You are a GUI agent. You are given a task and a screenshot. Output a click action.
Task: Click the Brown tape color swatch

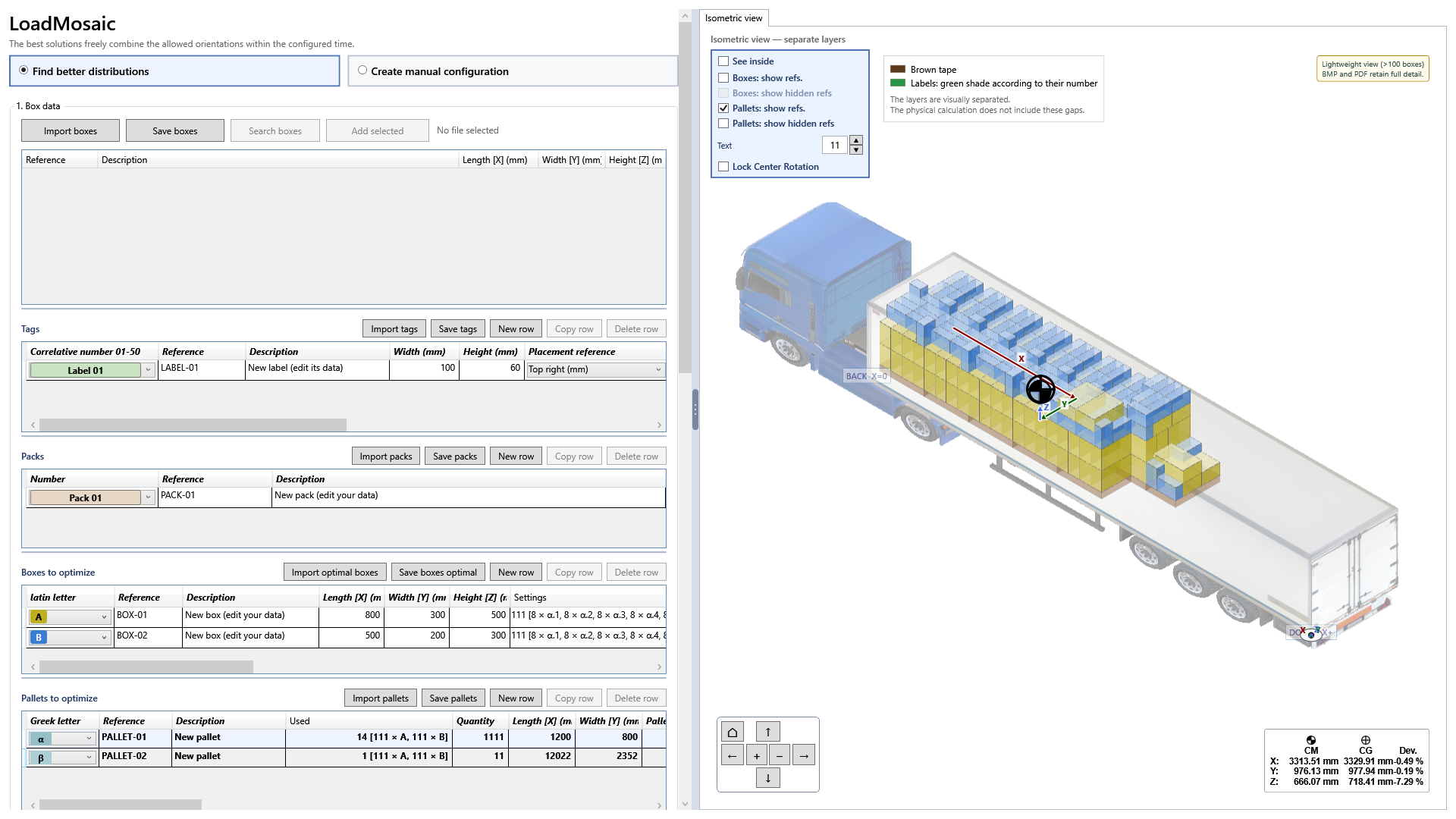coord(898,69)
